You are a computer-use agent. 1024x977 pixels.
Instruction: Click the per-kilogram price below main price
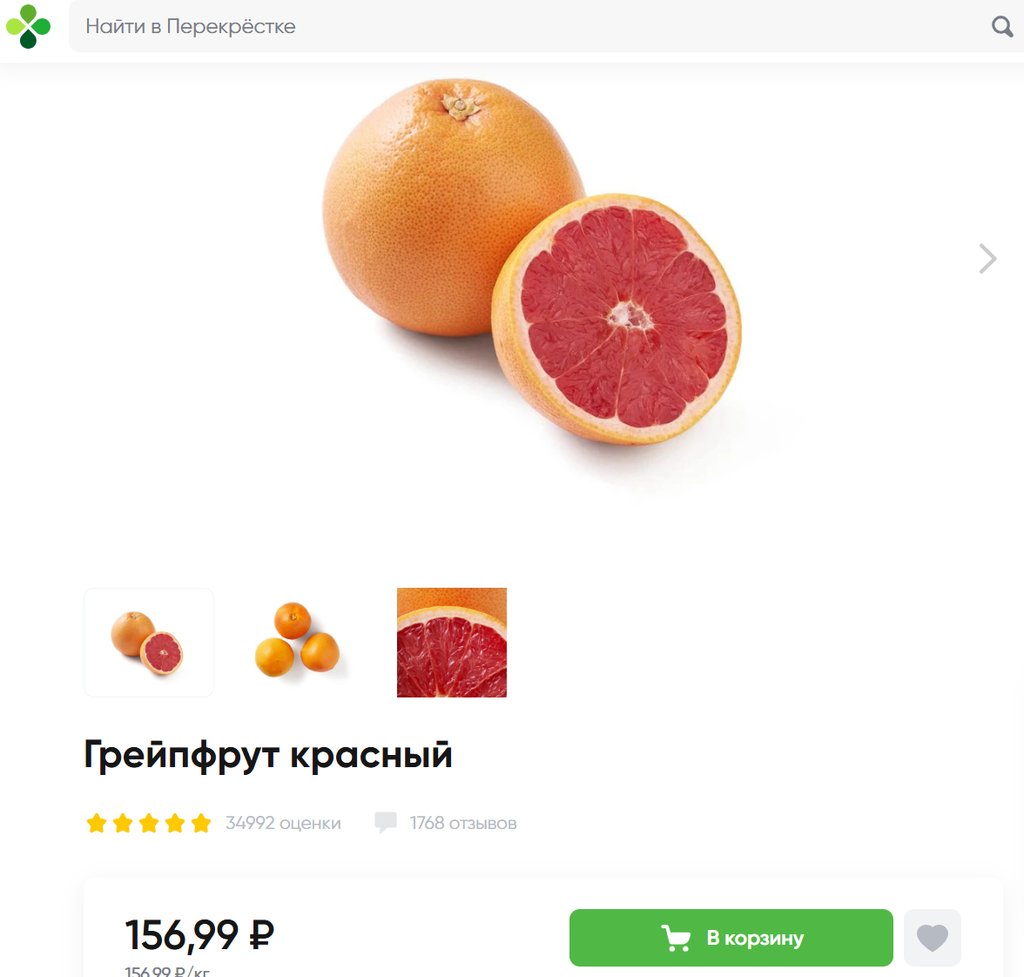click(x=167, y=971)
